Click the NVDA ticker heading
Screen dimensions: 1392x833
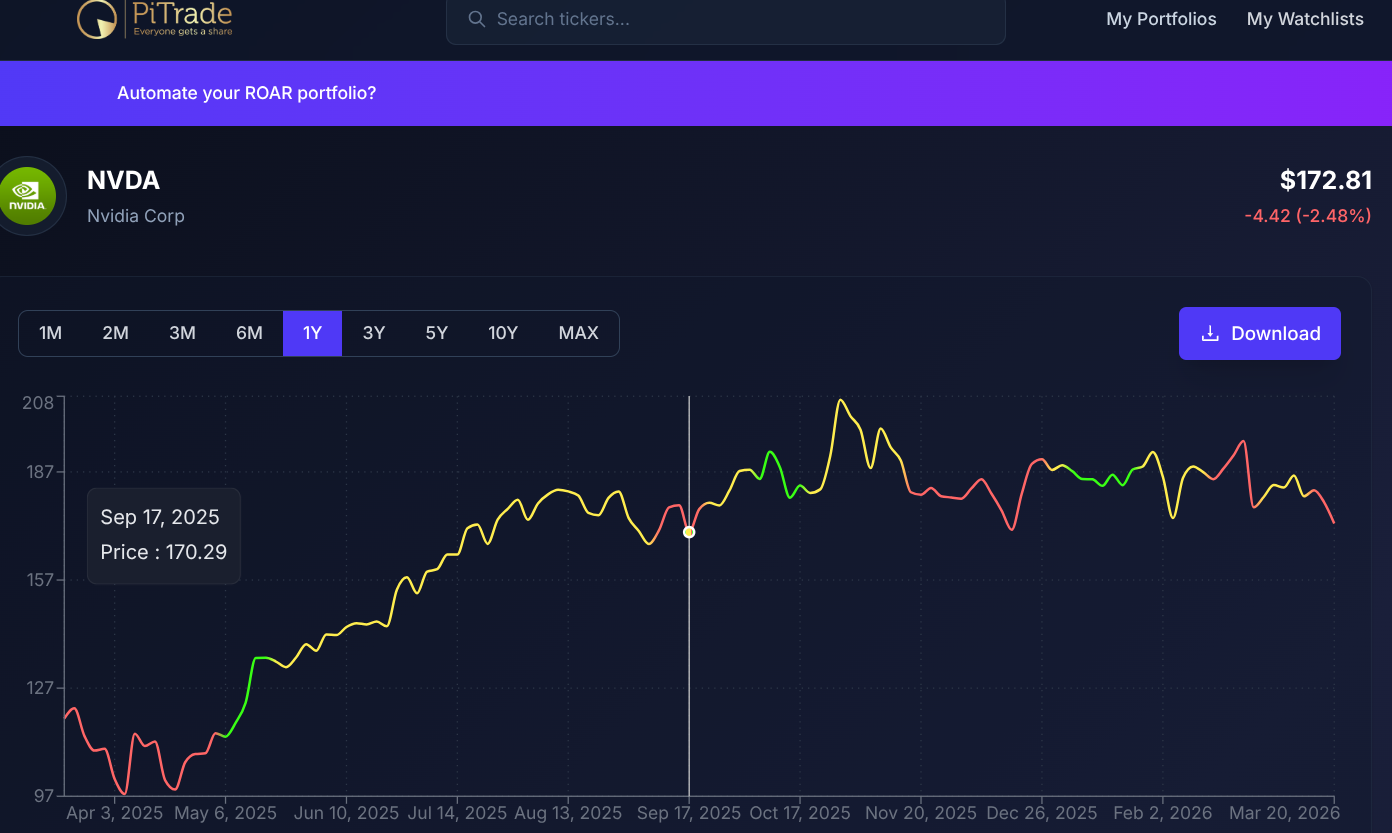coord(123,180)
